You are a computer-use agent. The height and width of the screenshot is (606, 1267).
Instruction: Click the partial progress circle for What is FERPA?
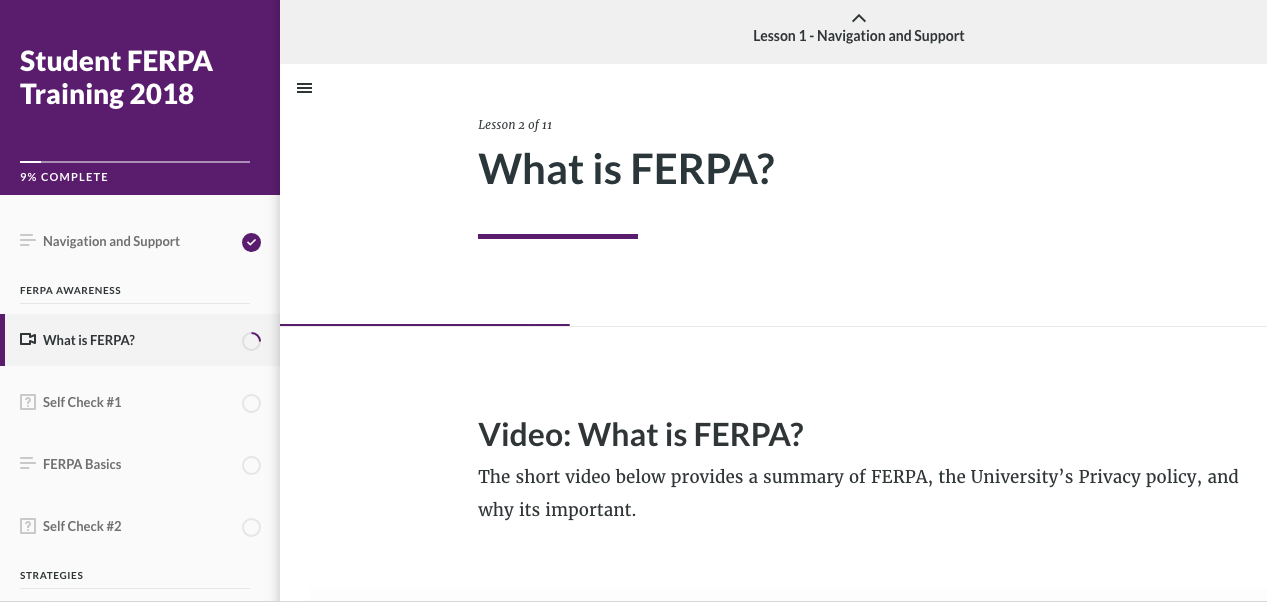click(251, 341)
